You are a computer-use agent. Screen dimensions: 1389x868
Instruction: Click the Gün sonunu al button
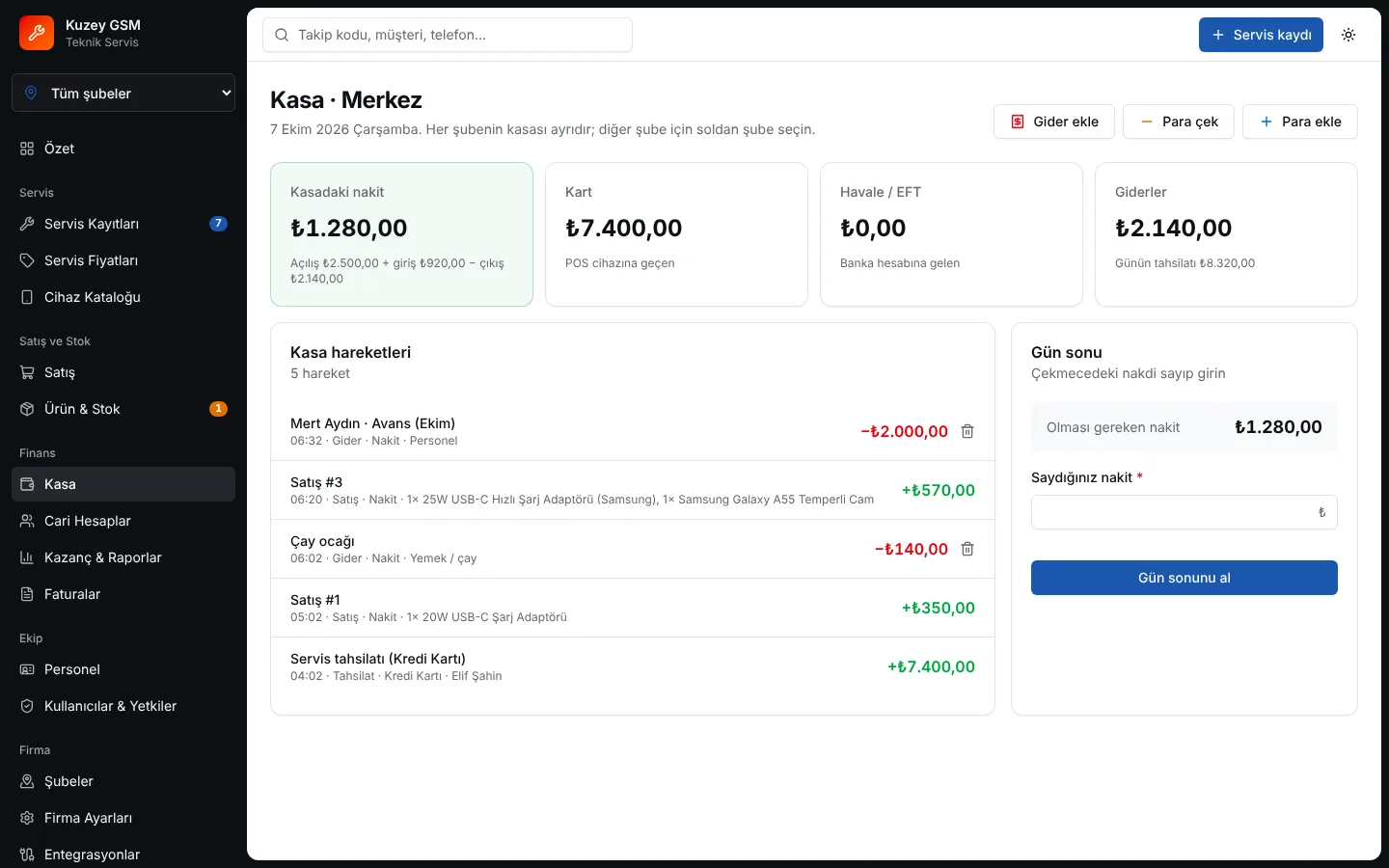tap(1185, 578)
